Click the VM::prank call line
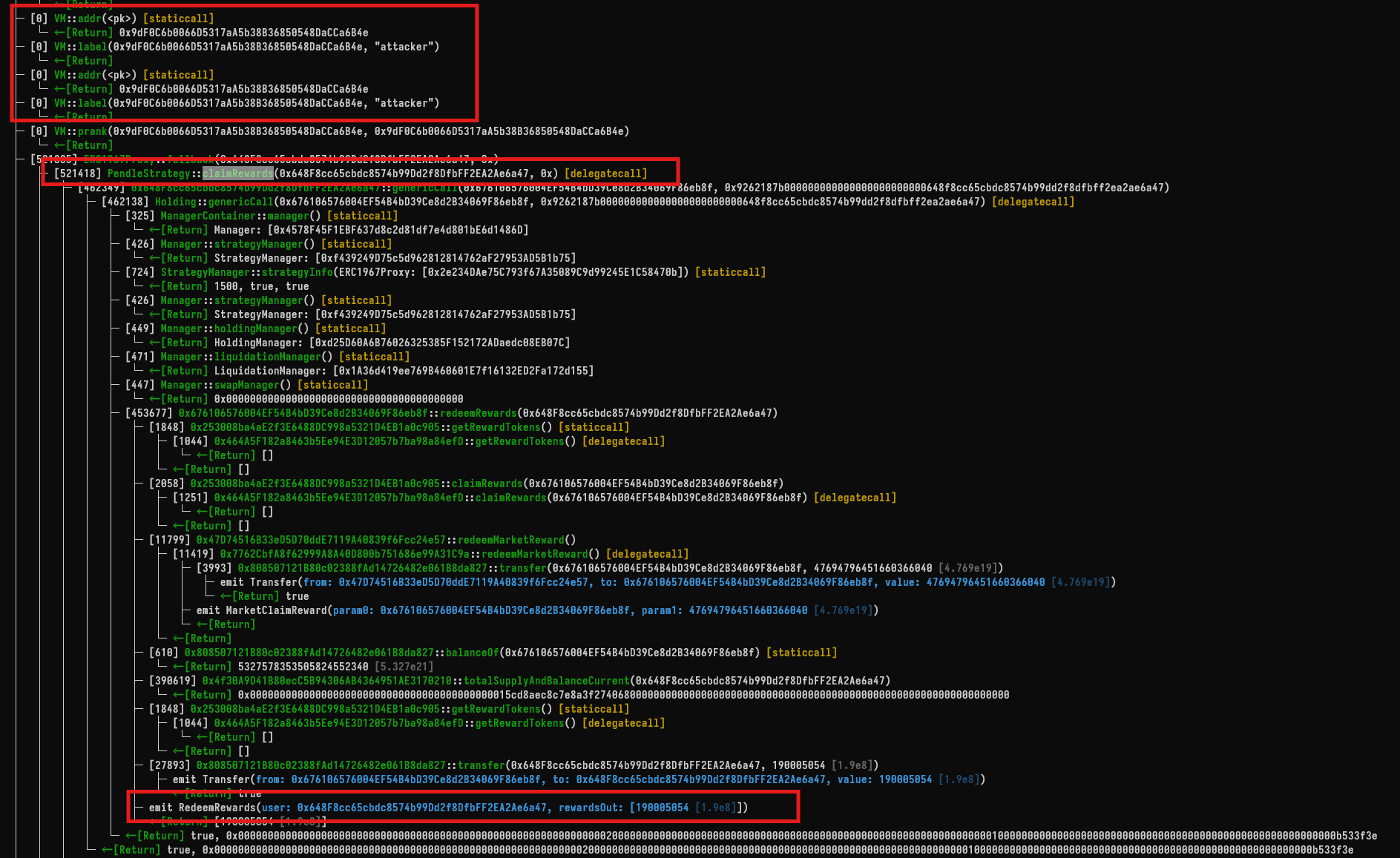 pos(329,131)
